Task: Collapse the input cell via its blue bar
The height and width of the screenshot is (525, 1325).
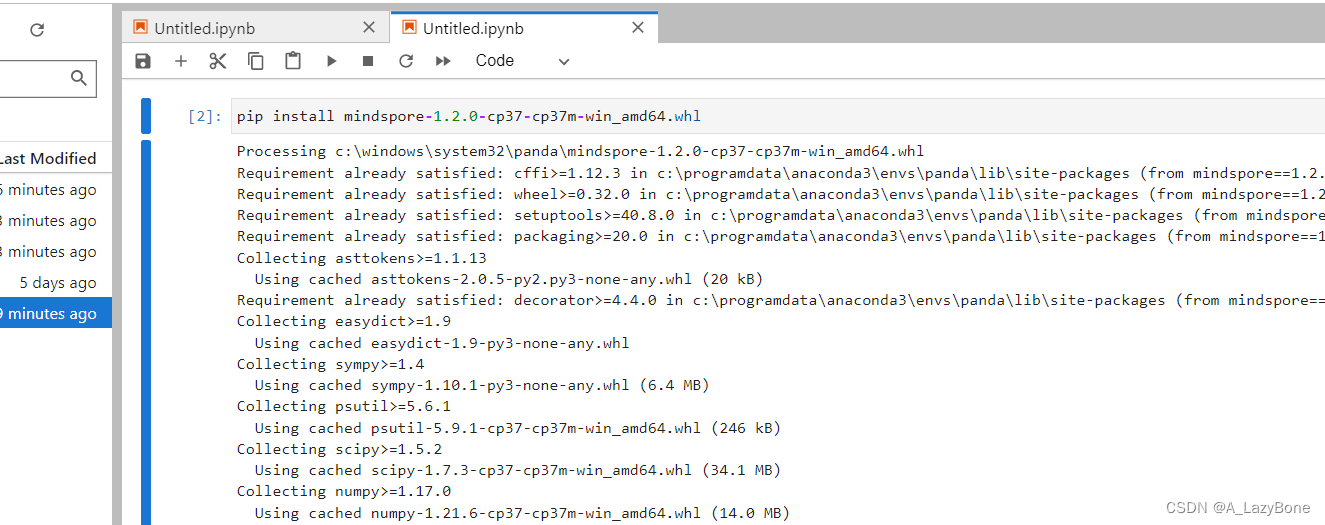Action: tap(146, 116)
